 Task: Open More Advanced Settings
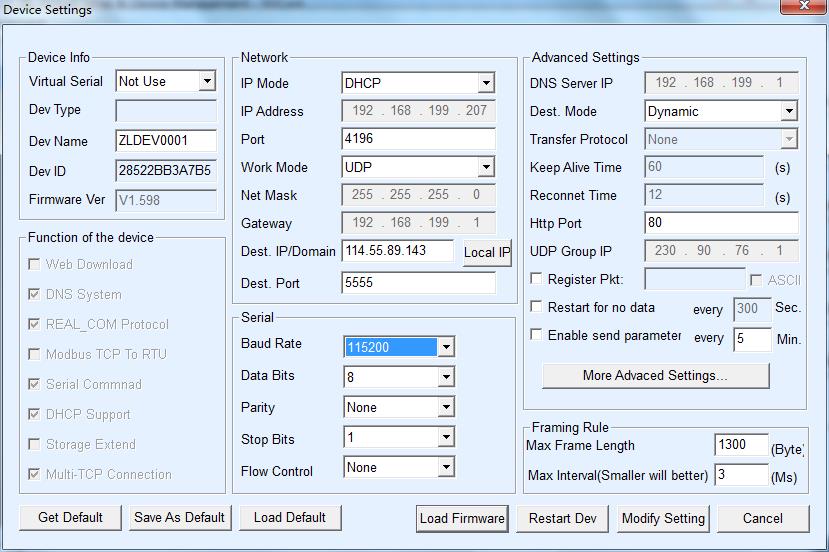click(x=655, y=375)
